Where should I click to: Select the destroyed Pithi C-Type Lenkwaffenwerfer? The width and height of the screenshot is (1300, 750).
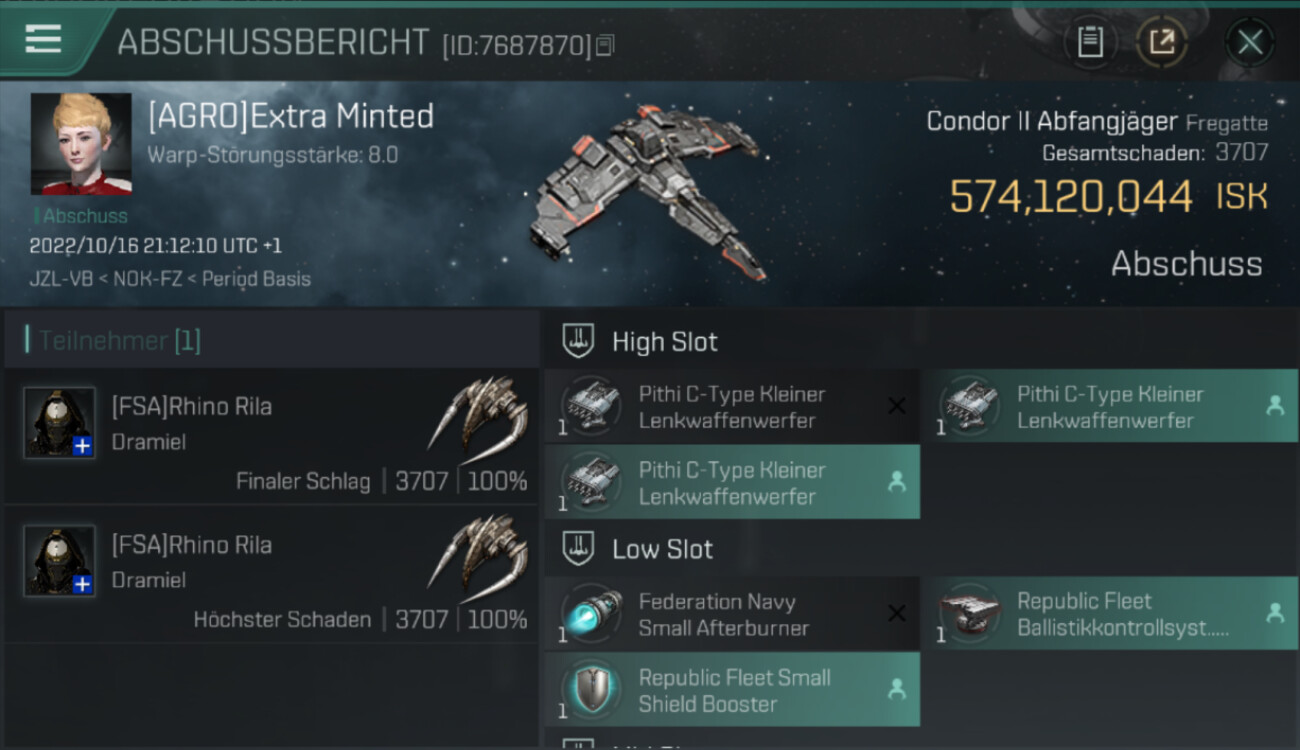tap(732, 407)
